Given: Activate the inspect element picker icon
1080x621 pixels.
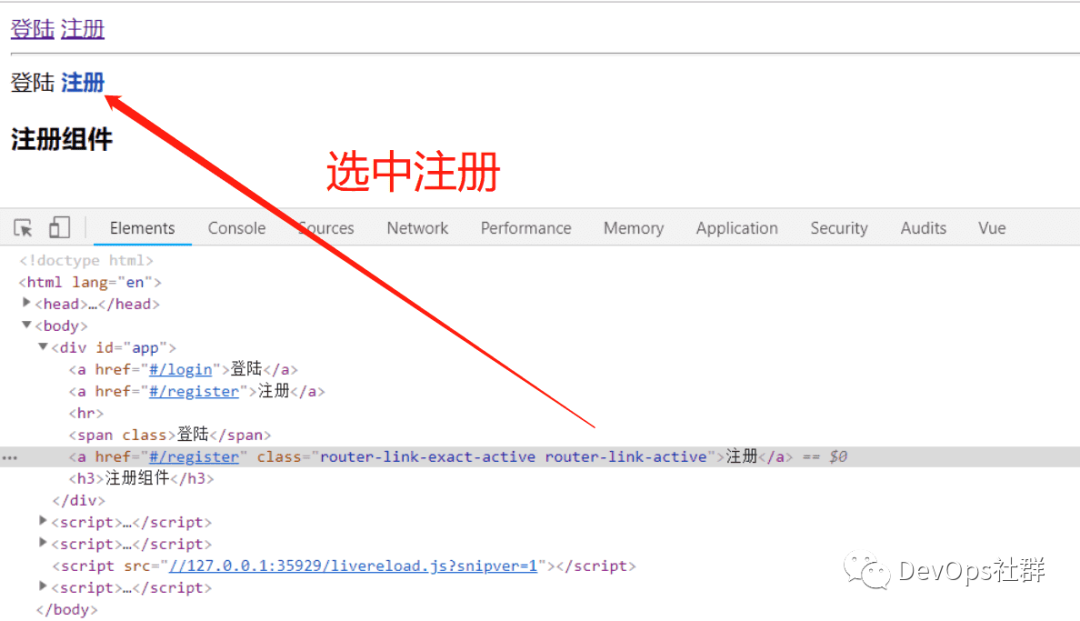Looking at the screenshot, I should click(23, 227).
